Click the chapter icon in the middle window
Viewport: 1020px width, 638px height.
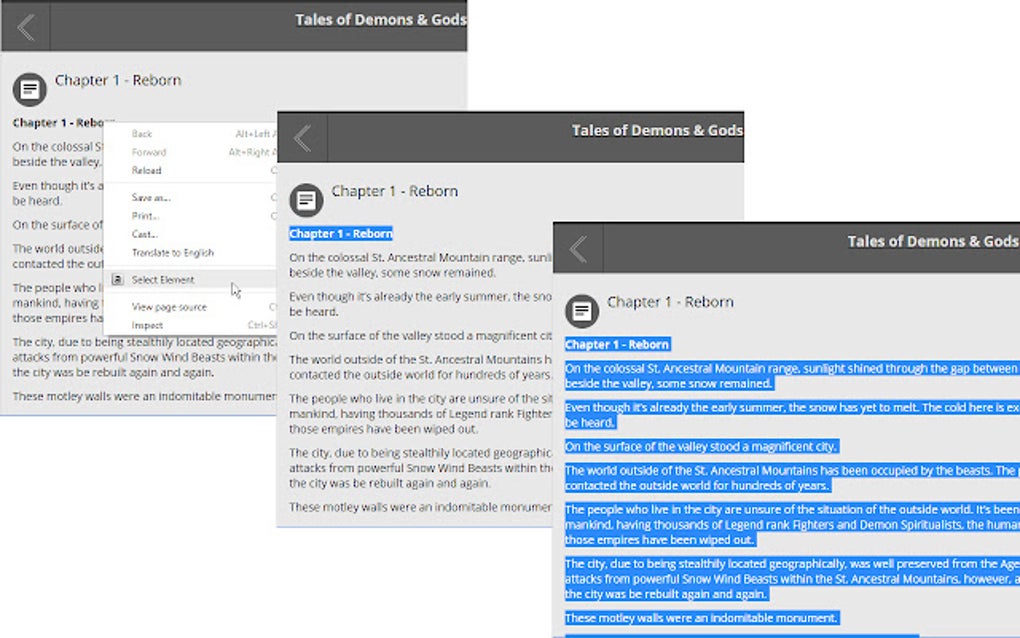305,200
